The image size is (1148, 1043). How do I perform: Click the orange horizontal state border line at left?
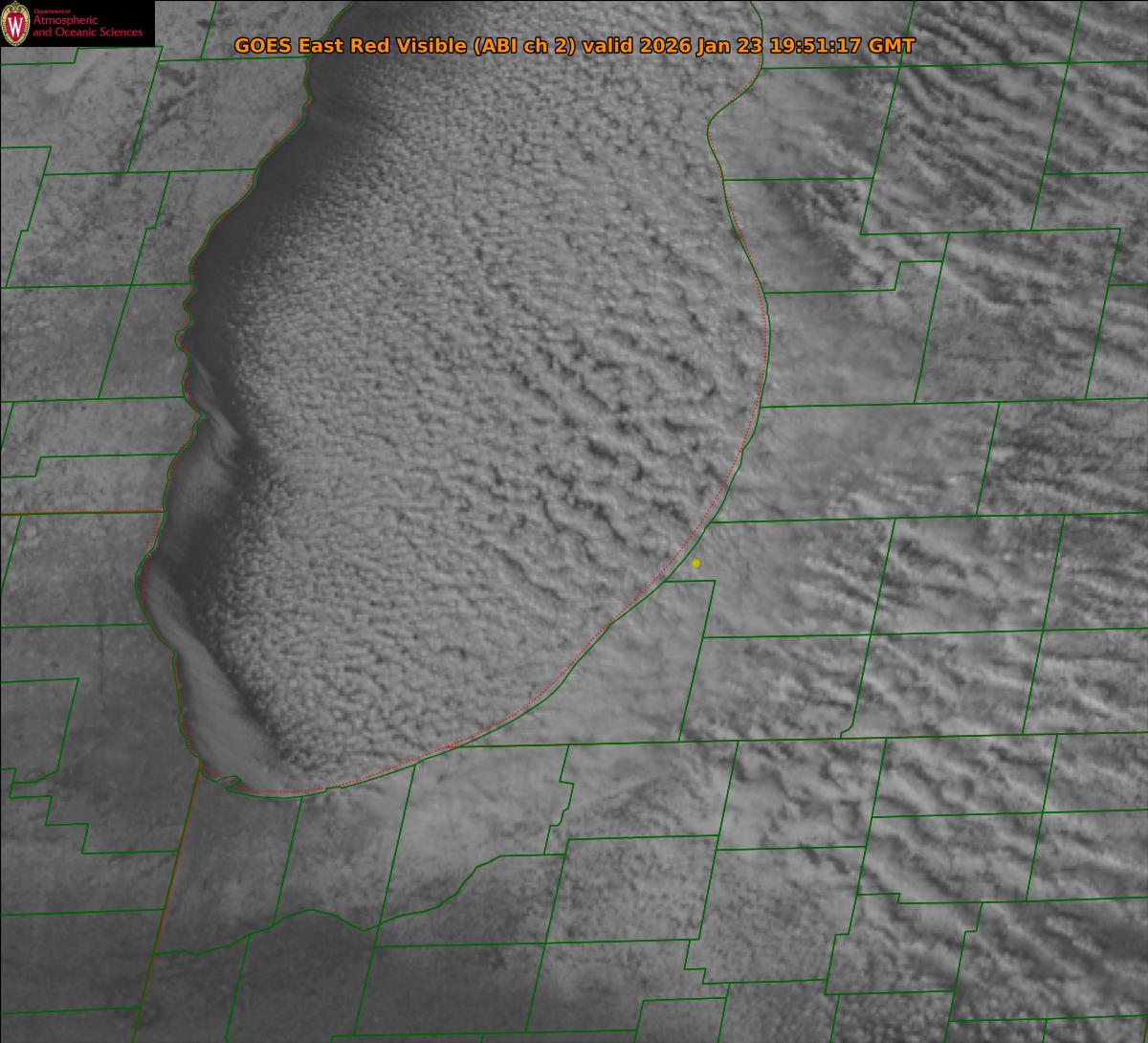point(77,513)
